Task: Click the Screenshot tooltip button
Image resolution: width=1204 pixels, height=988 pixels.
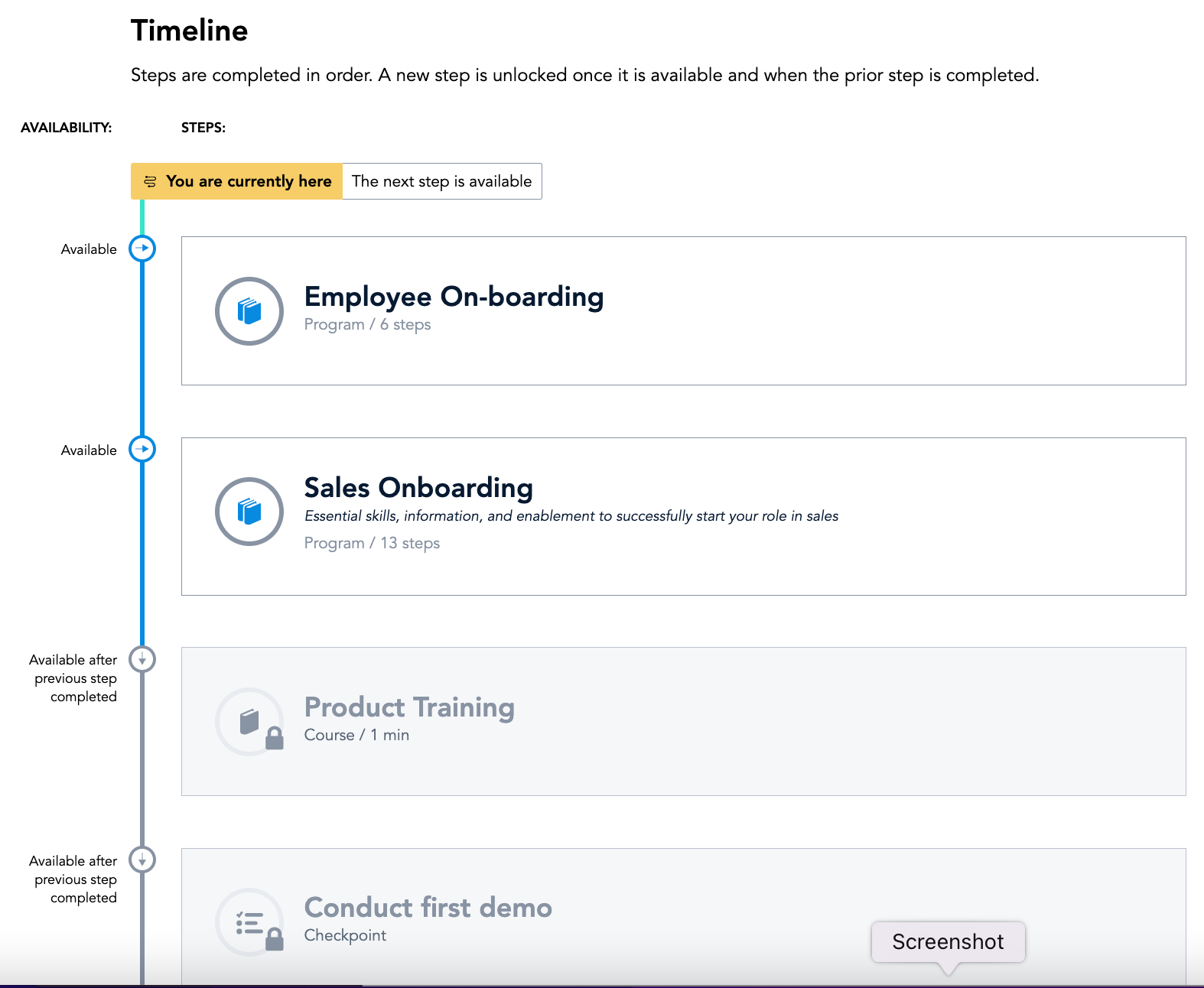Action: click(948, 941)
